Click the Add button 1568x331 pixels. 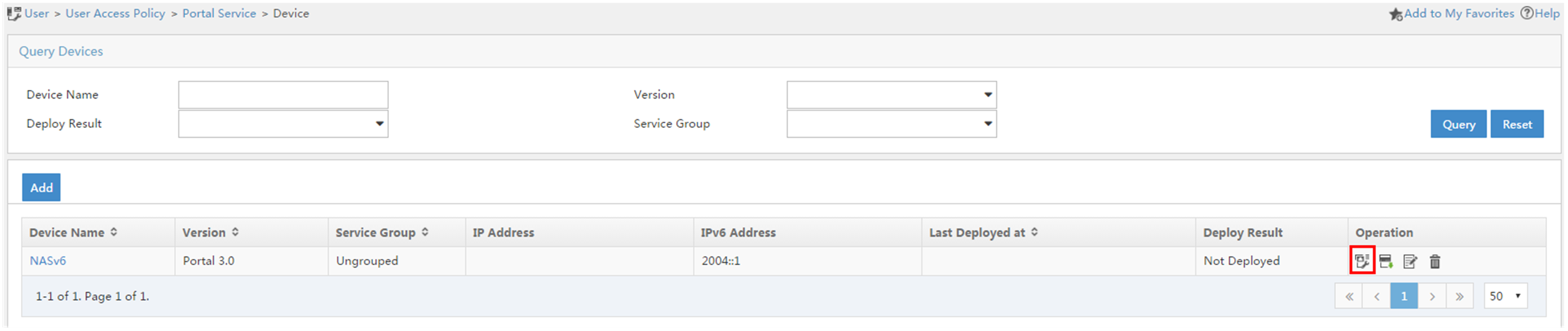(41, 187)
